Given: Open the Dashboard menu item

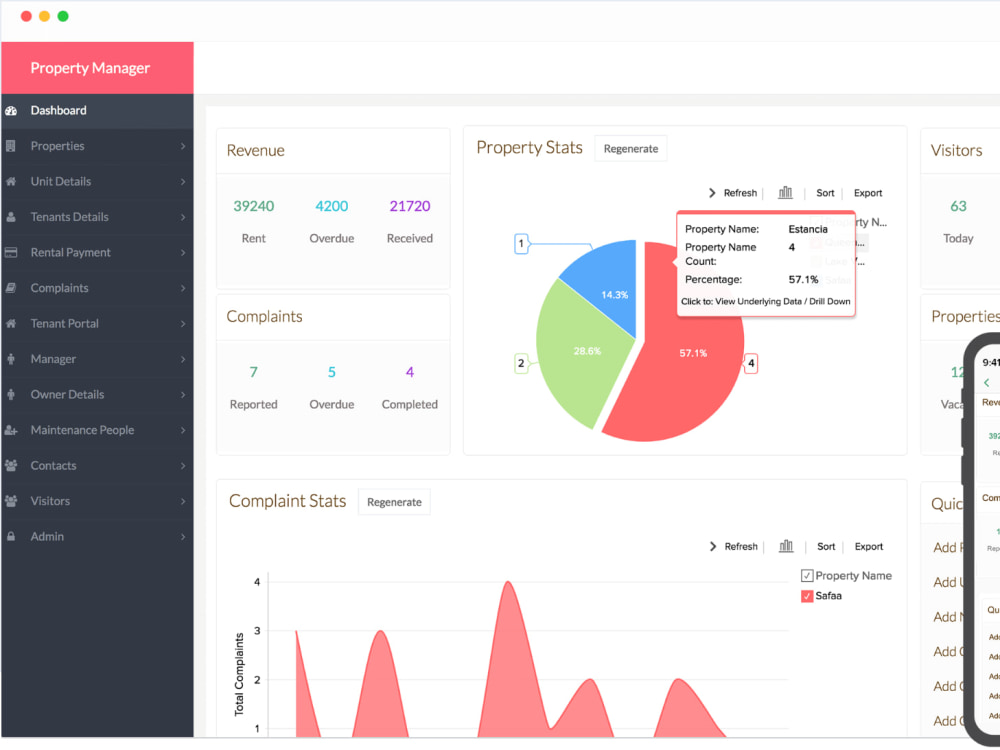Looking at the screenshot, I should click(97, 111).
